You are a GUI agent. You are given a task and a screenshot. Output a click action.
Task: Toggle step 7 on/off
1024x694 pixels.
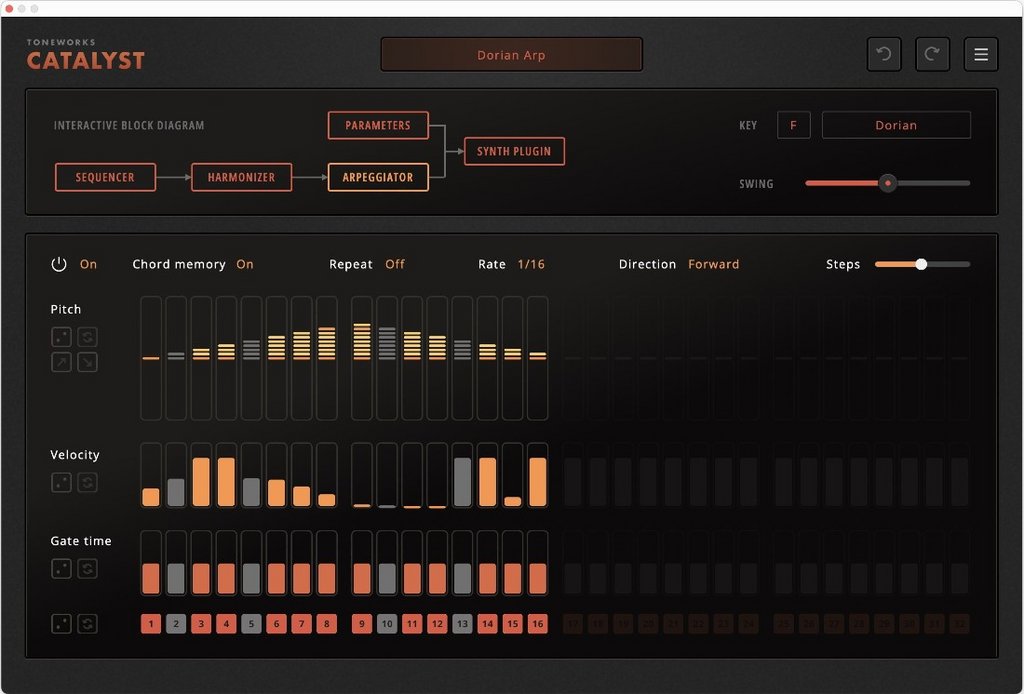click(x=302, y=623)
